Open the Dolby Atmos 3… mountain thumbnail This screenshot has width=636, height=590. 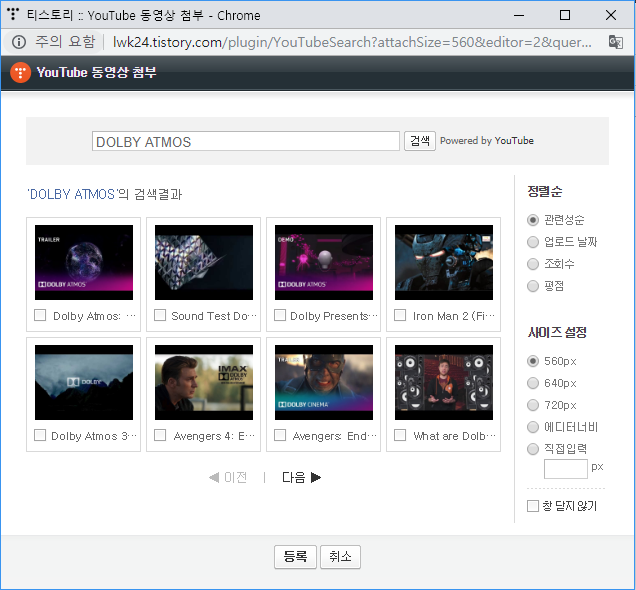click(84, 382)
